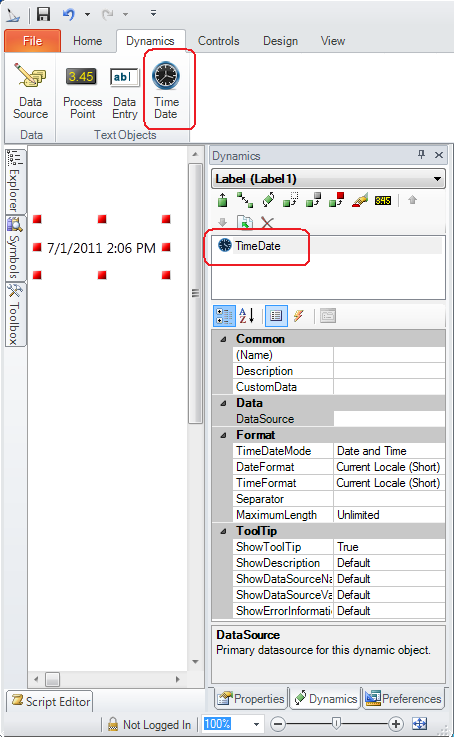Move dynamic down with grey down arrow
The width and height of the screenshot is (454, 737).
pyautogui.click(x=222, y=222)
